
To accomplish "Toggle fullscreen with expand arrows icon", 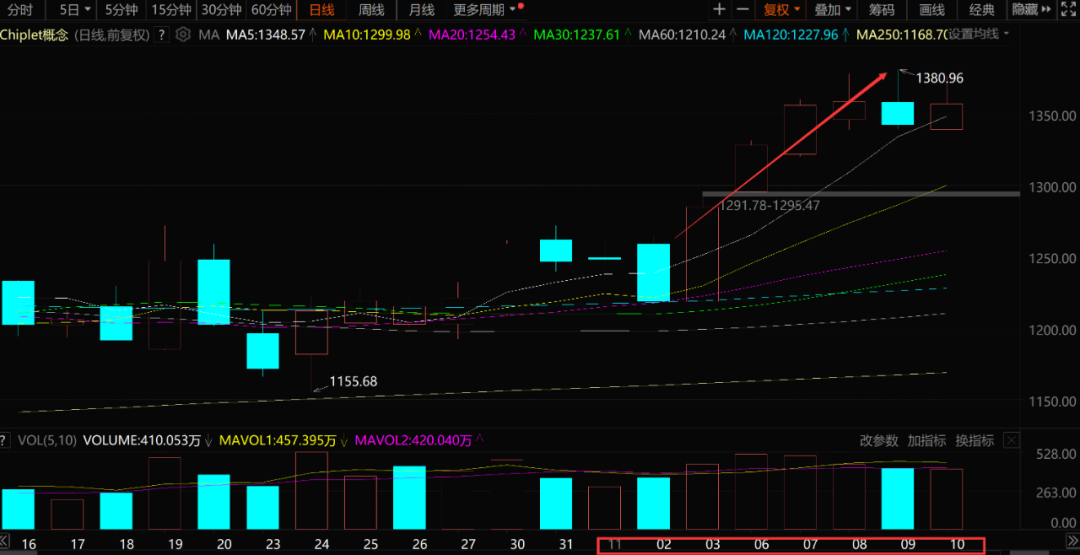I will (1068, 10).
